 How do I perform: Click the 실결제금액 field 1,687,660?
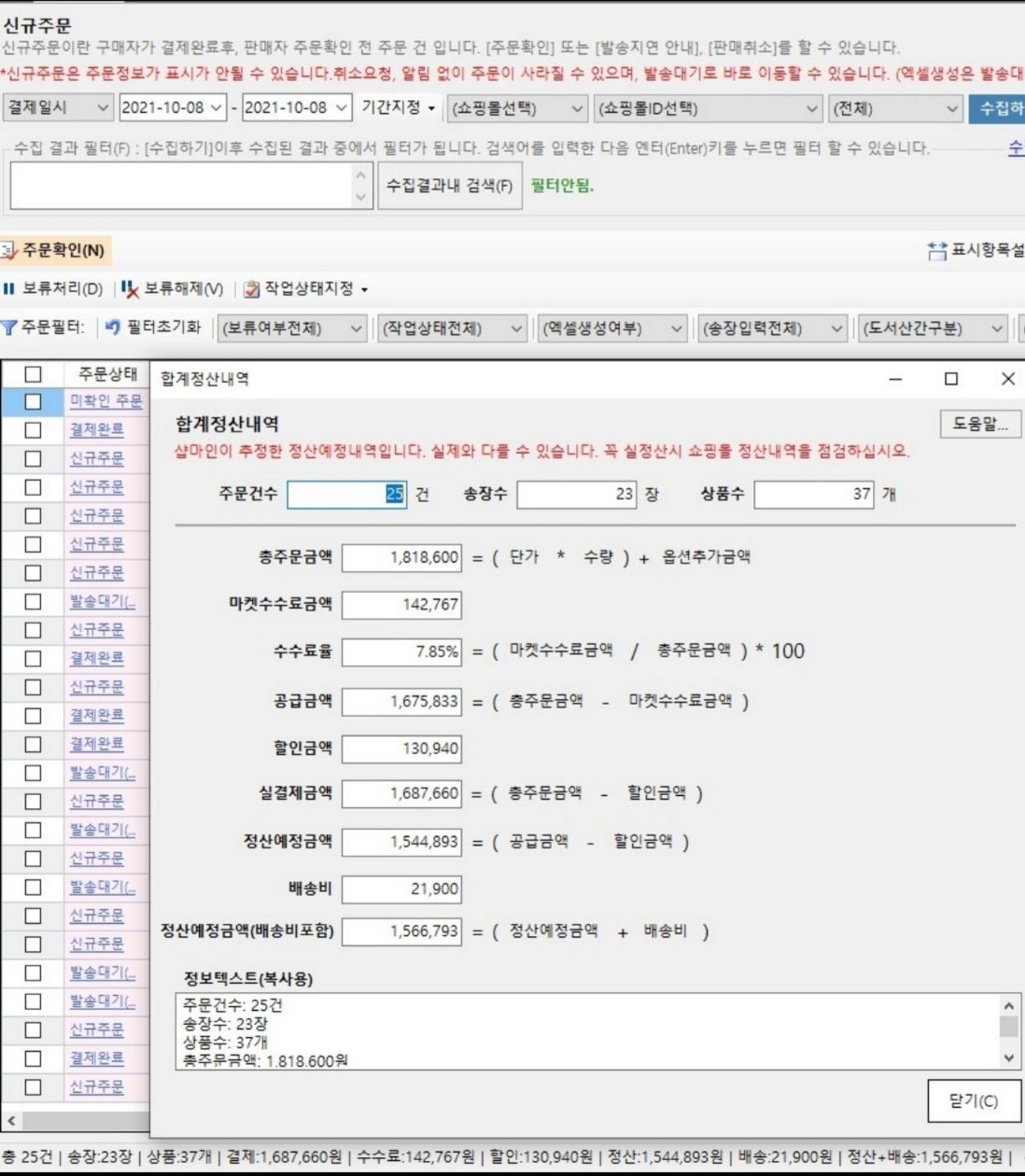(401, 794)
